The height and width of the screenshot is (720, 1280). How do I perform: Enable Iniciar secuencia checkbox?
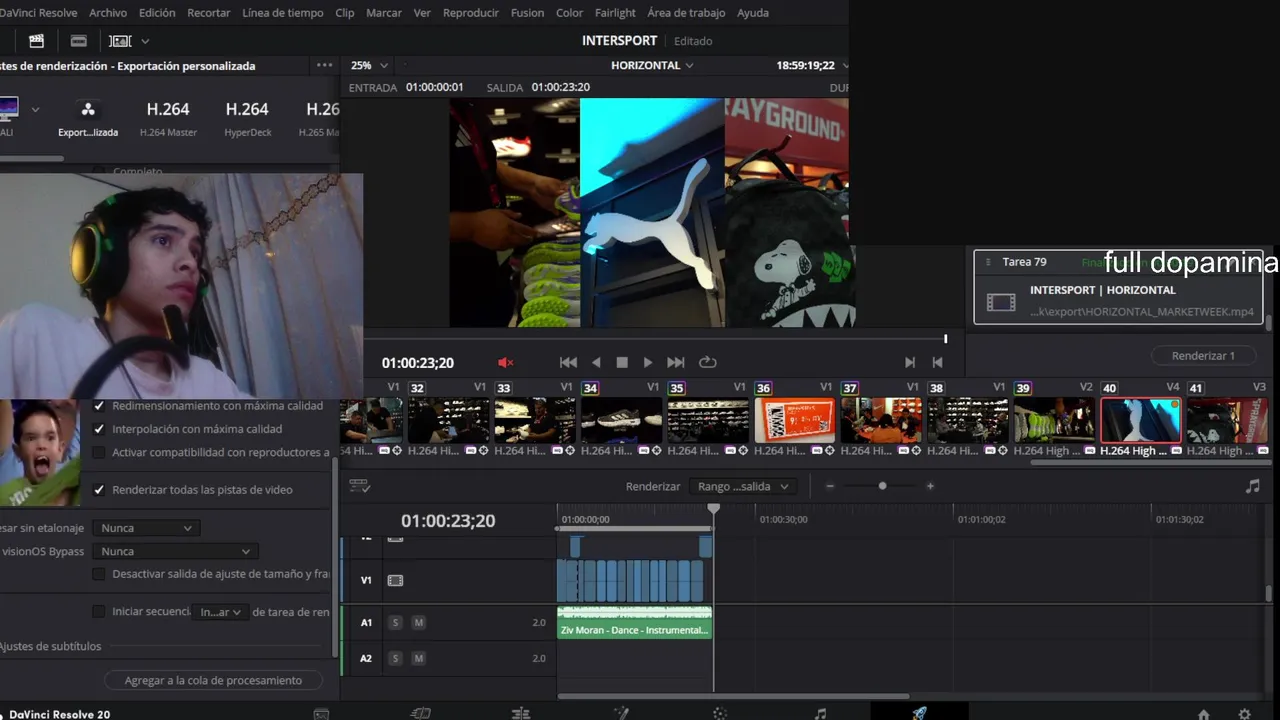point(99,611)
